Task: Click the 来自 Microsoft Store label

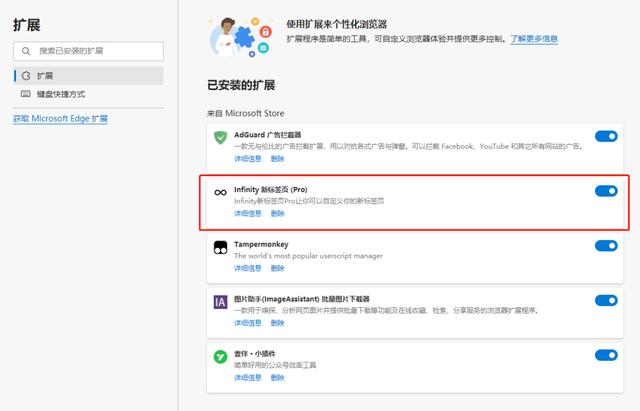Action: tap(246, 113)
